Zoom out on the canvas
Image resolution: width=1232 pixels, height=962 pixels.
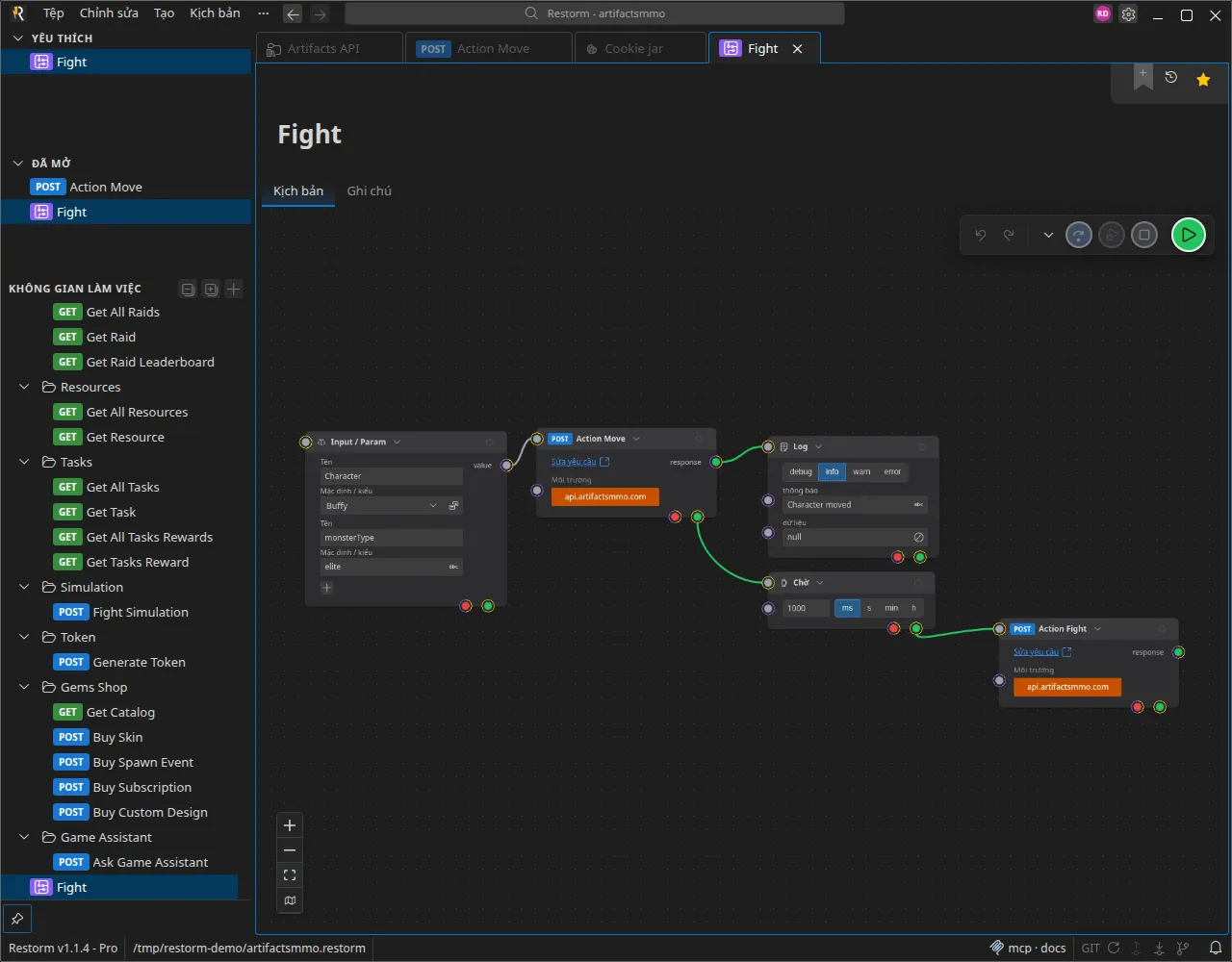(x=290, y=850)
